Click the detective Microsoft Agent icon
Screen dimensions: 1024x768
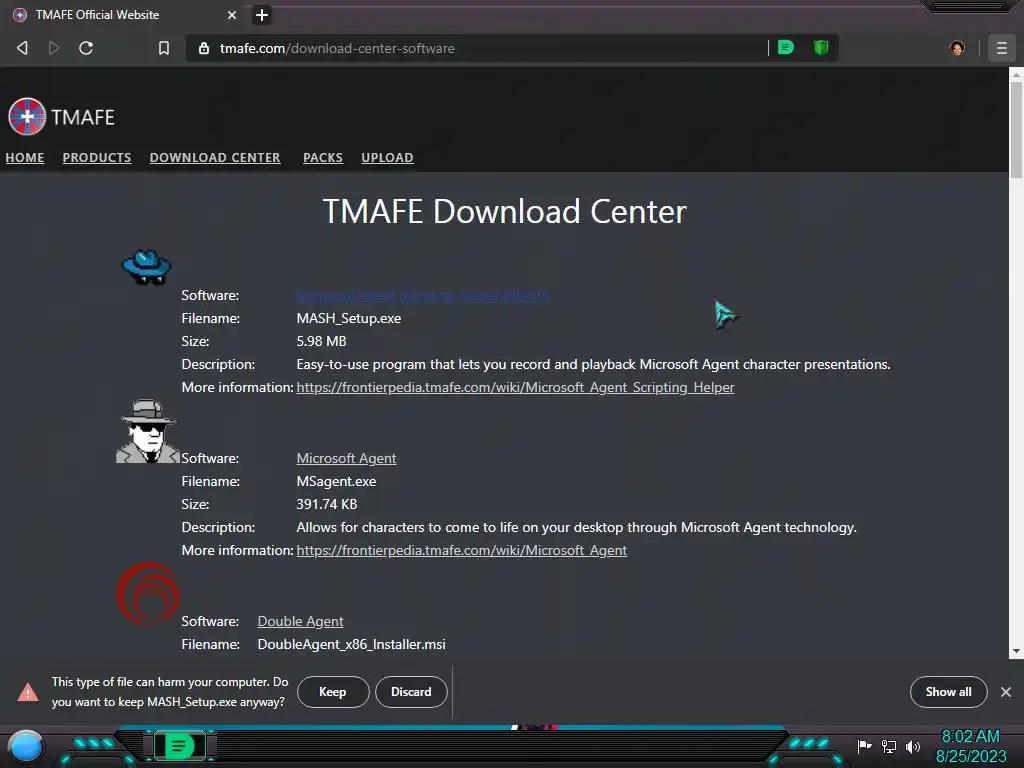tap(148, 431)
